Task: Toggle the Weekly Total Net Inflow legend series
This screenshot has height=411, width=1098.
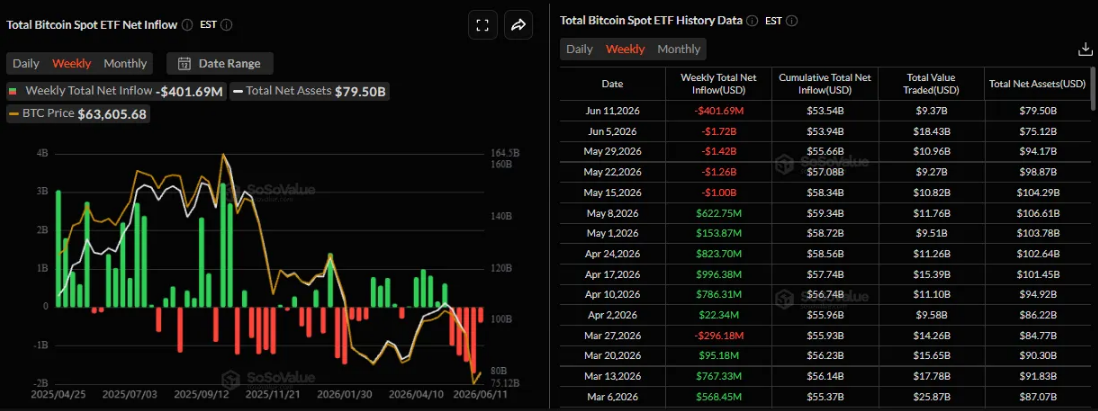Action: pos(116,91)
